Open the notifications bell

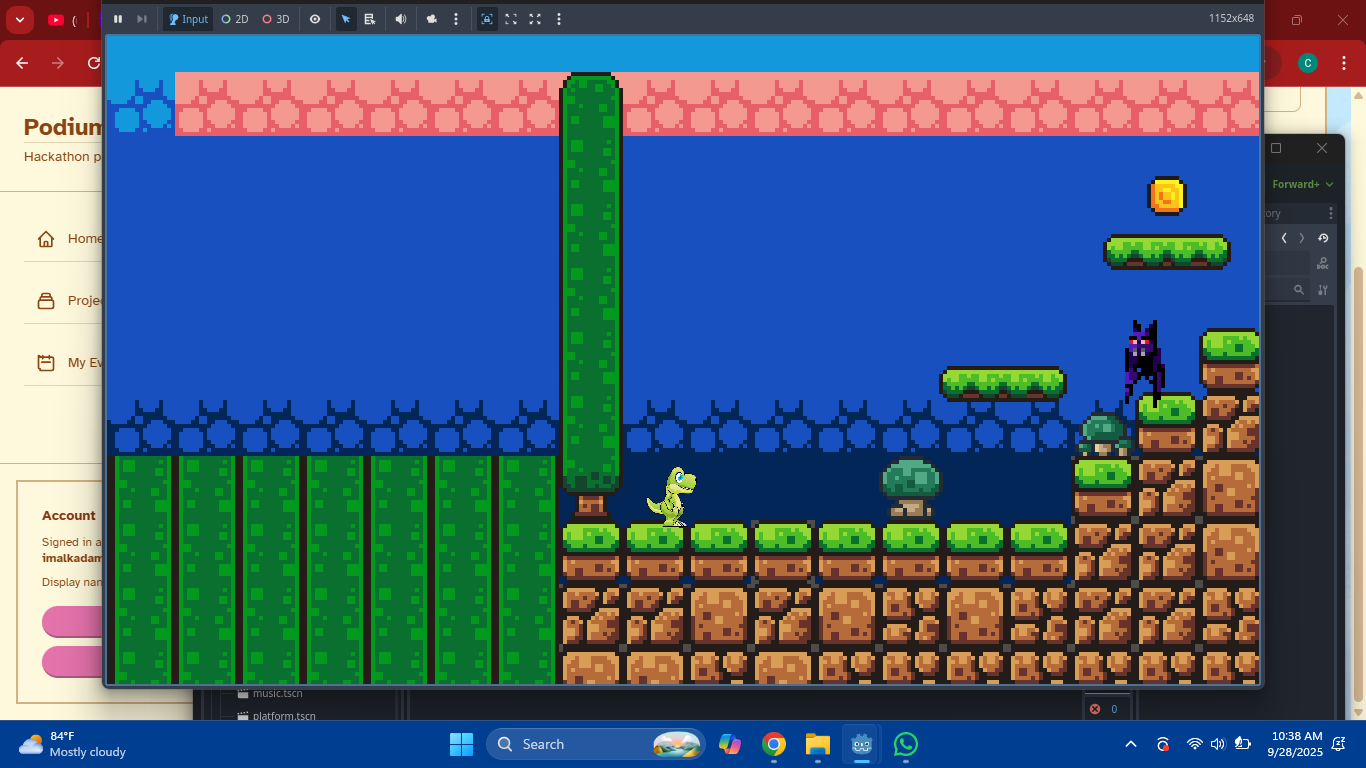tap(1339, 744)
